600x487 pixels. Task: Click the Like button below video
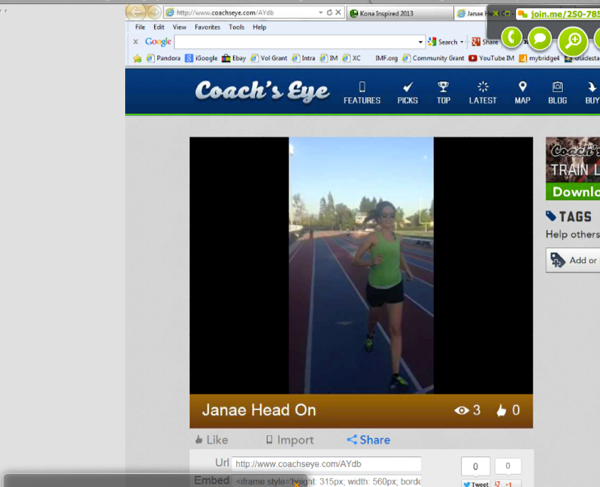click(x=211, y=440)
